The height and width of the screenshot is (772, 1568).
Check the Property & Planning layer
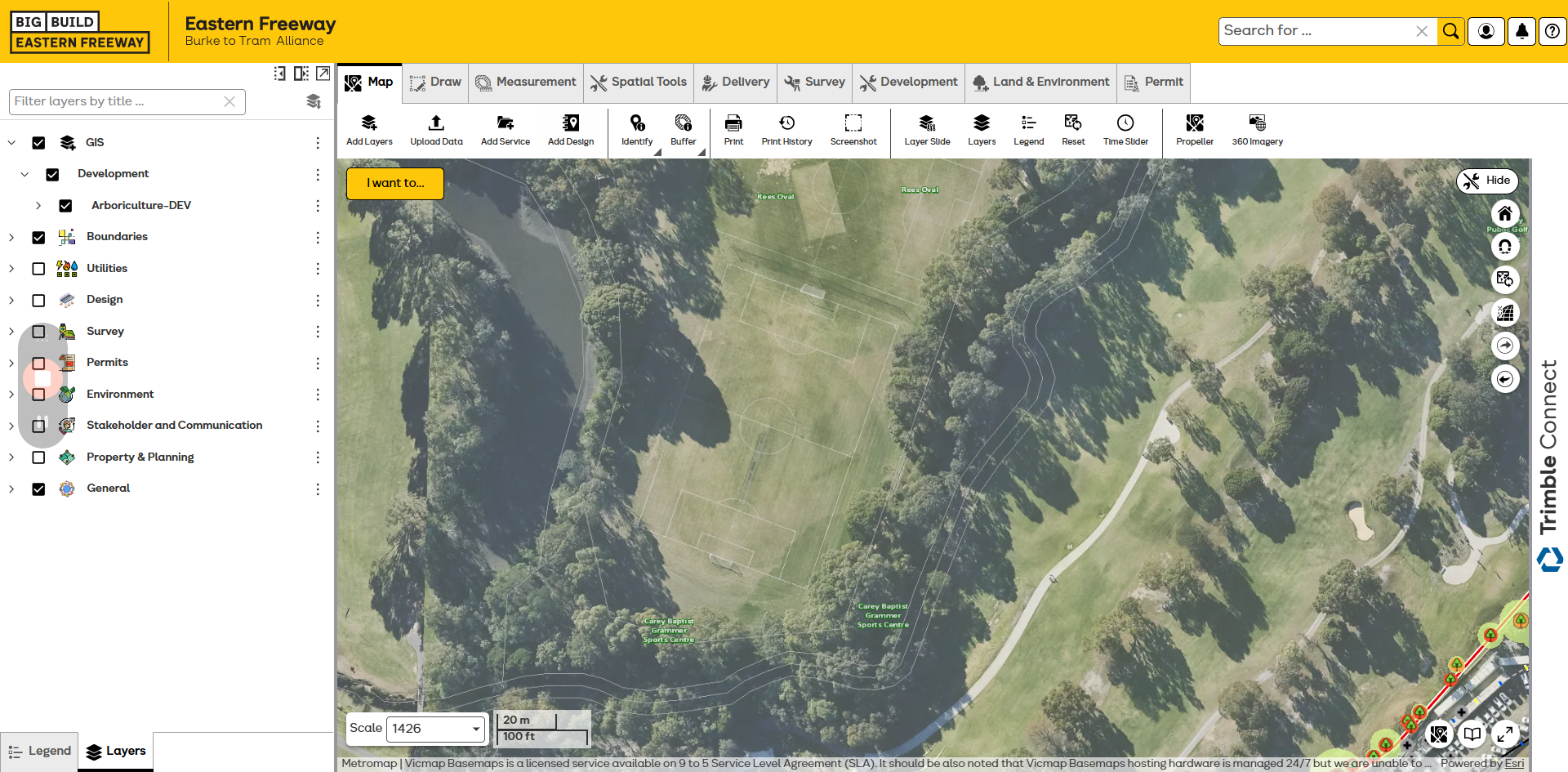38,457
